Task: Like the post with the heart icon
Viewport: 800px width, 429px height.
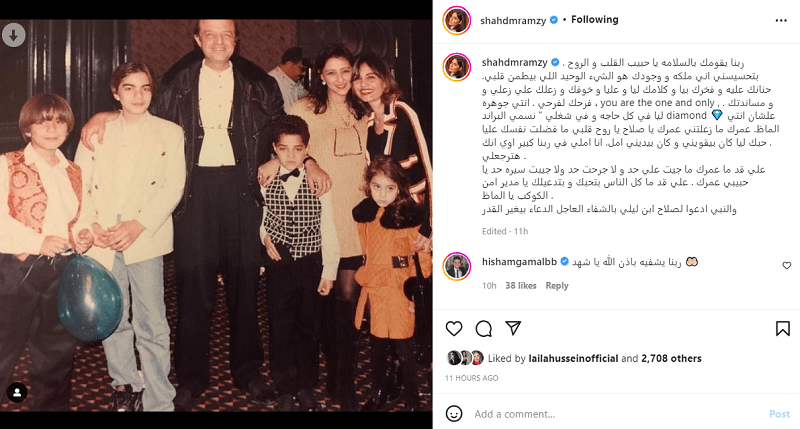Action: coord(454,329)
